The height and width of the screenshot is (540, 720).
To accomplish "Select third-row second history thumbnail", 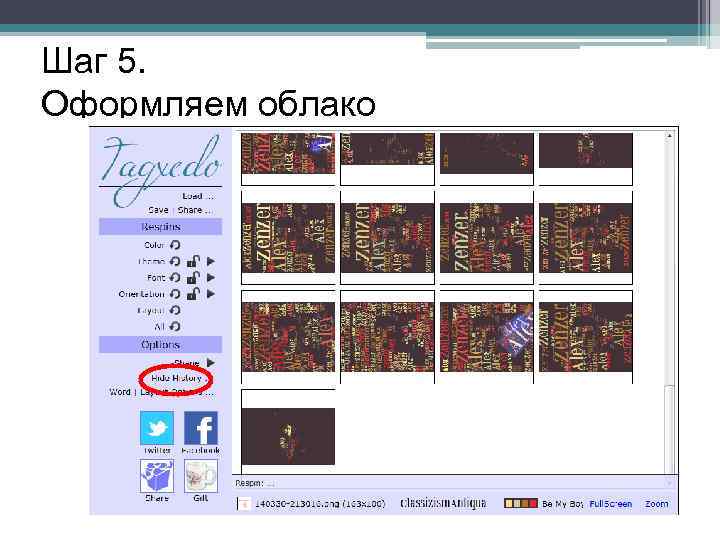I will (387, 337).
